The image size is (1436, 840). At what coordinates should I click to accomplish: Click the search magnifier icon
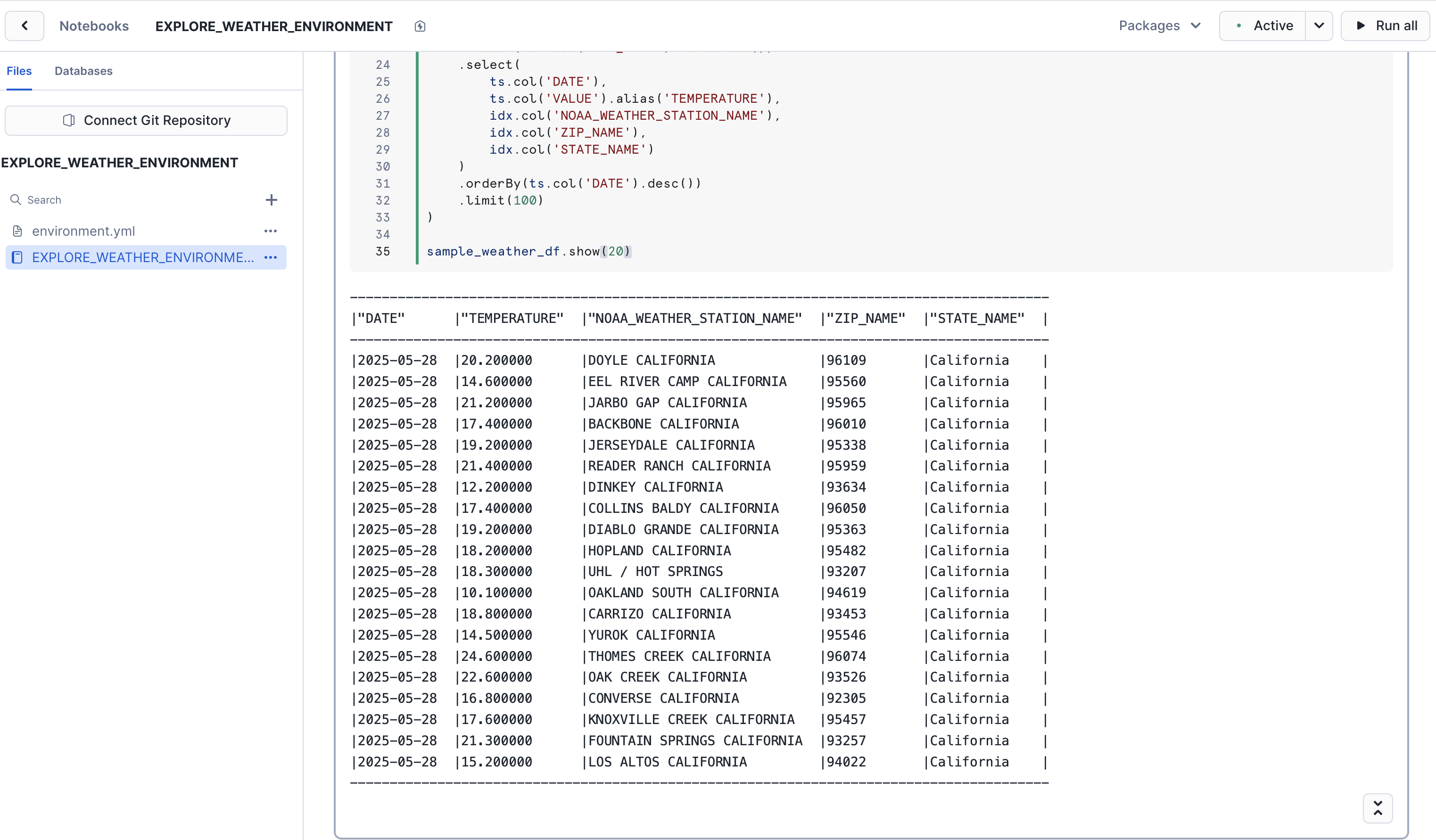[16, 200]
